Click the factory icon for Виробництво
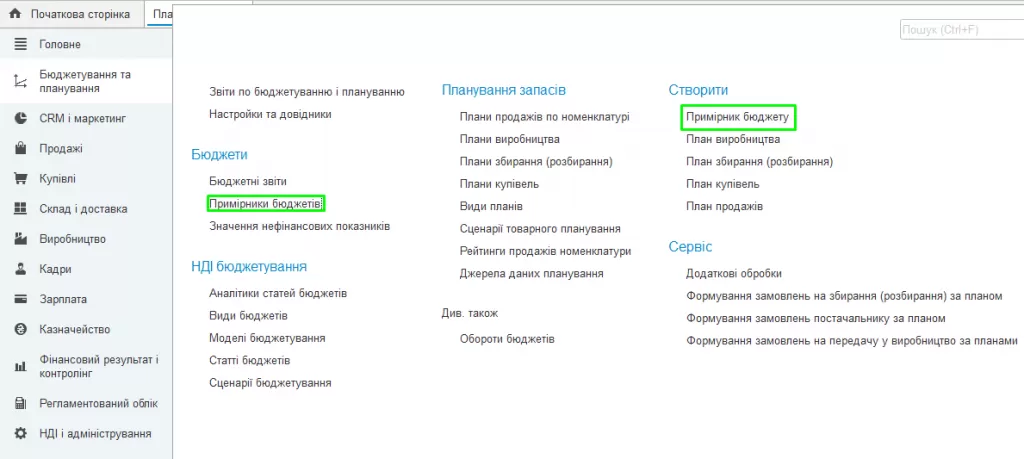This screenshot has width=1024, height=459. pyautogui.click(x=21, y=239)
